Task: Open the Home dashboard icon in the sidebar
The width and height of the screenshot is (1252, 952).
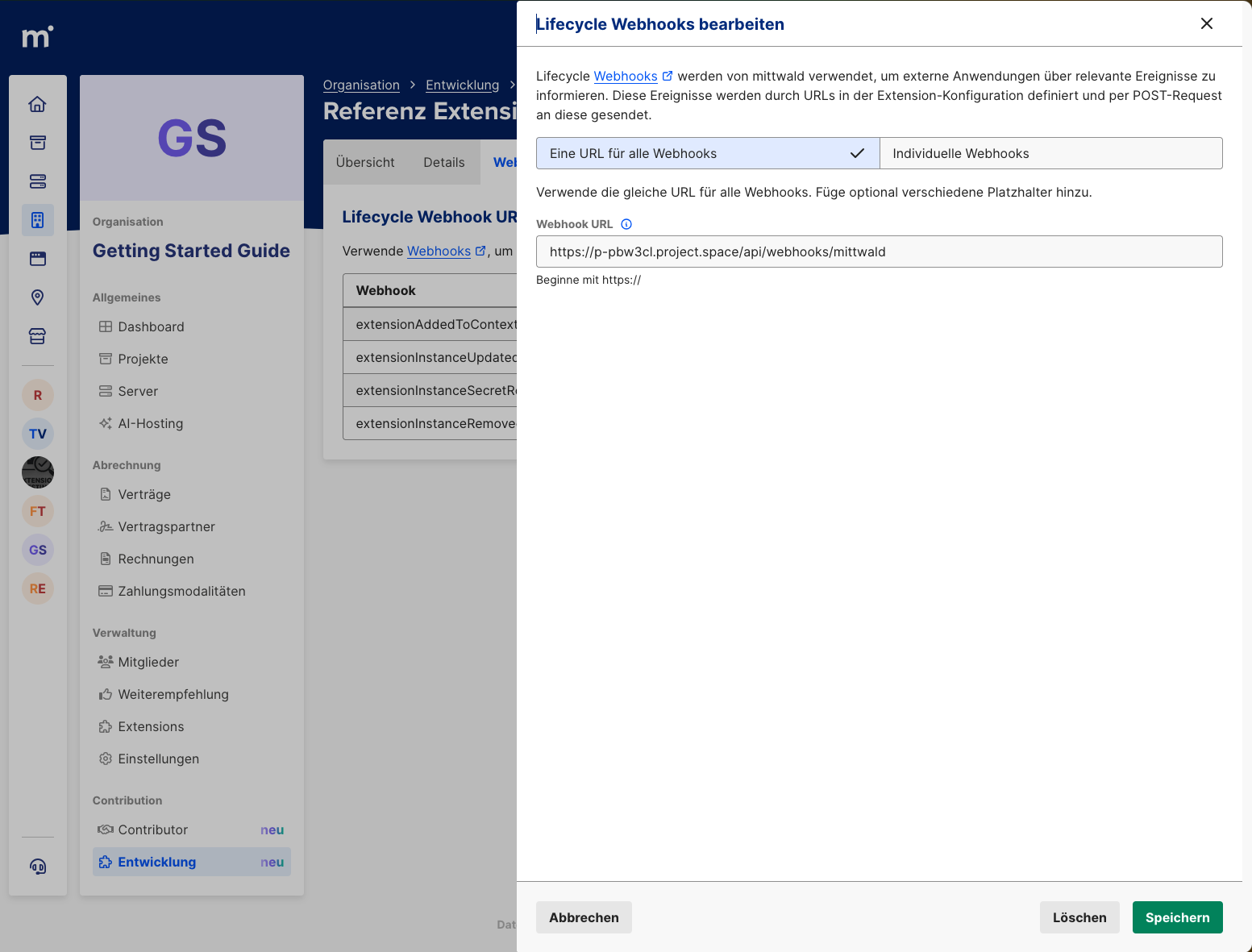Action: pyautogui.click(x=37, y=104)
